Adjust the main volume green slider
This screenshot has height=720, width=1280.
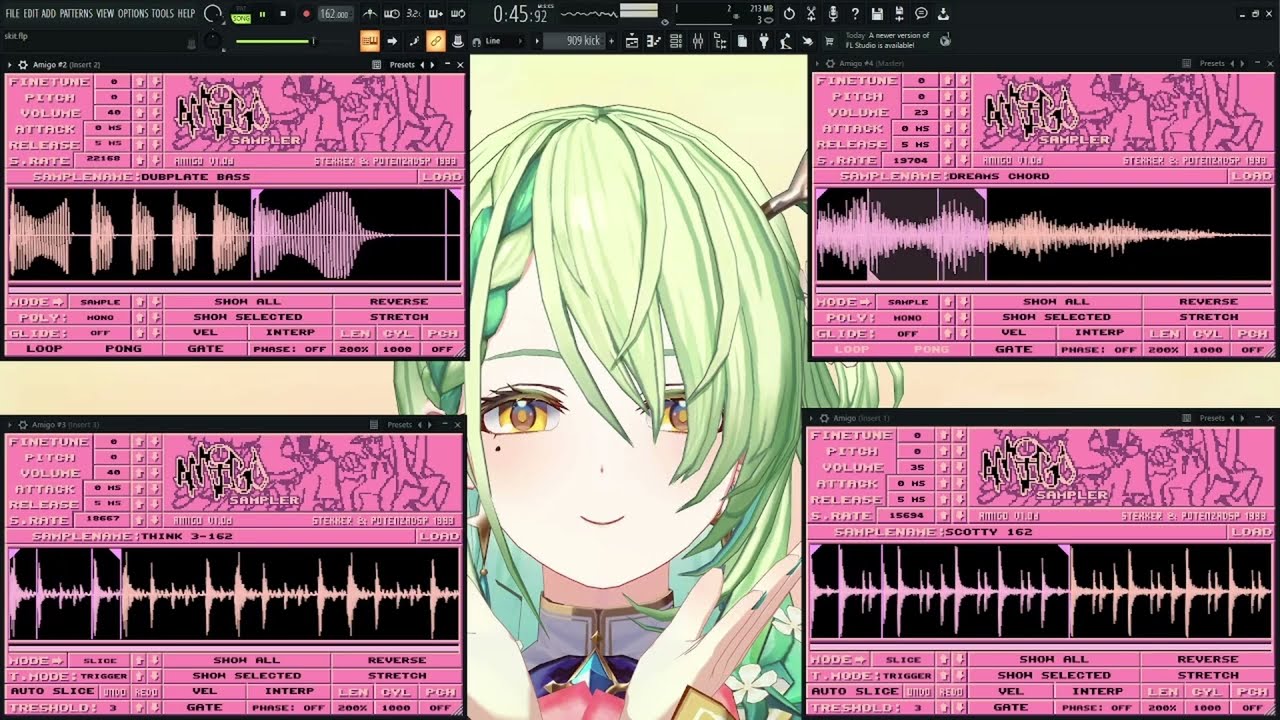click(x=275, y=41)
